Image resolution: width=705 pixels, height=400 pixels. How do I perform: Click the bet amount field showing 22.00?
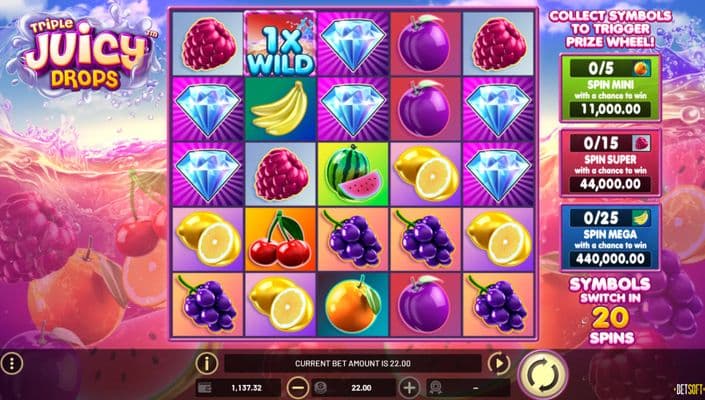(353, 387)
